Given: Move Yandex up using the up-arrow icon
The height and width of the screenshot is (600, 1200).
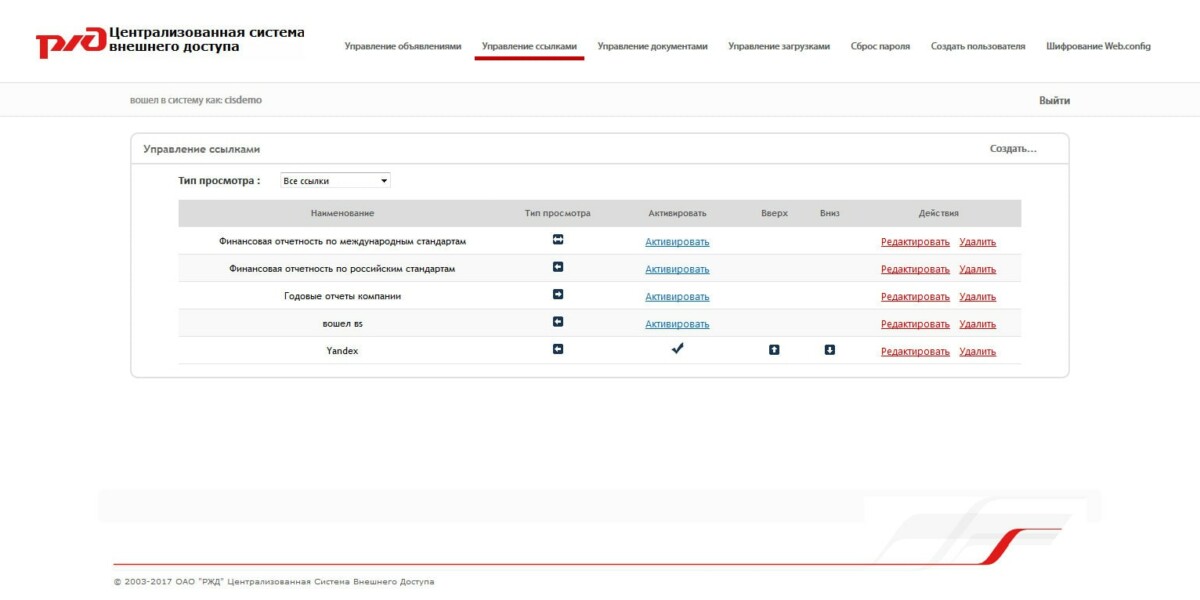Looking at the screenshot, I should point(773,350).
